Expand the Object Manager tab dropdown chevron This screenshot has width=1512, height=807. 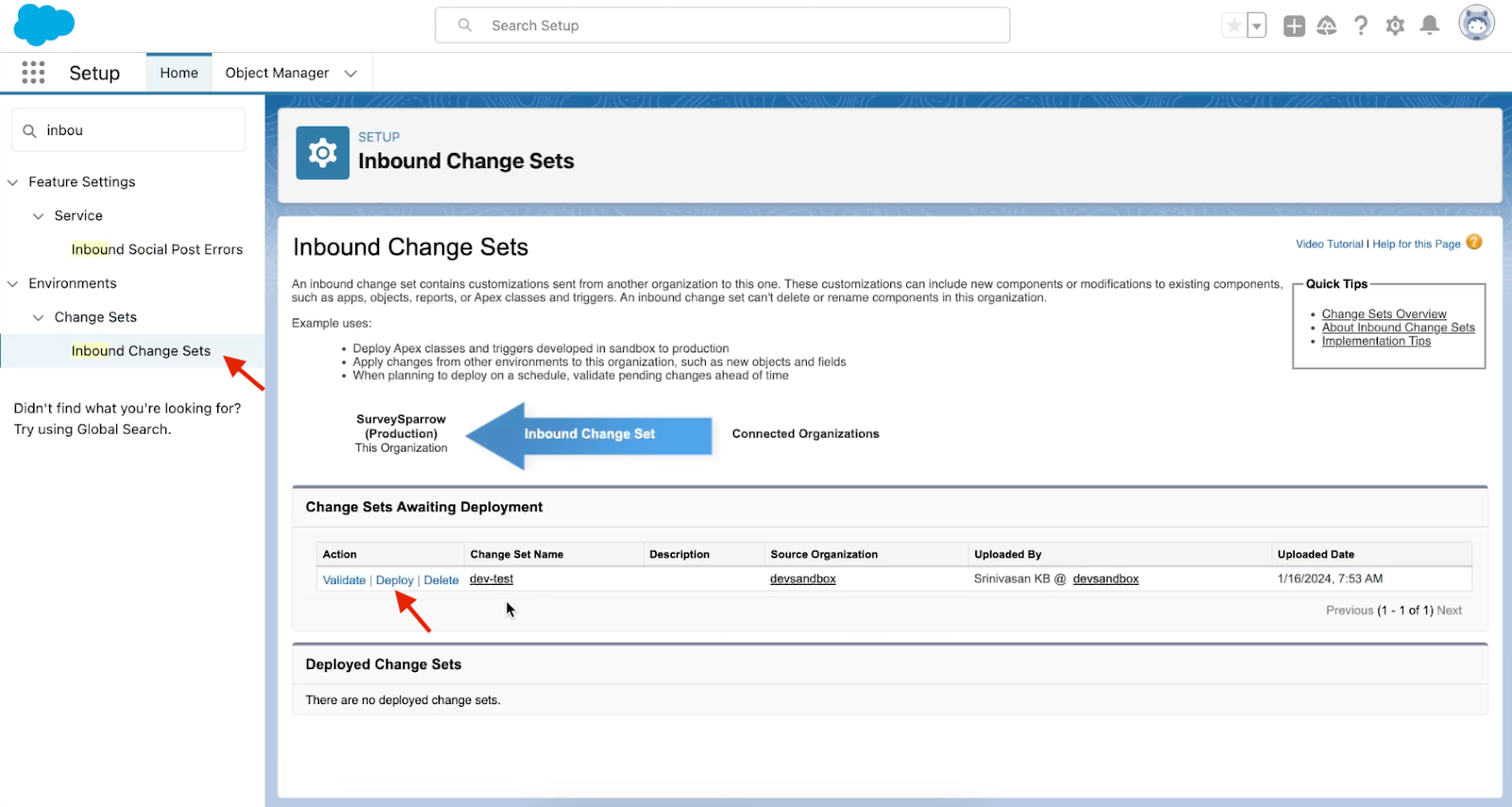coord(351,74)
